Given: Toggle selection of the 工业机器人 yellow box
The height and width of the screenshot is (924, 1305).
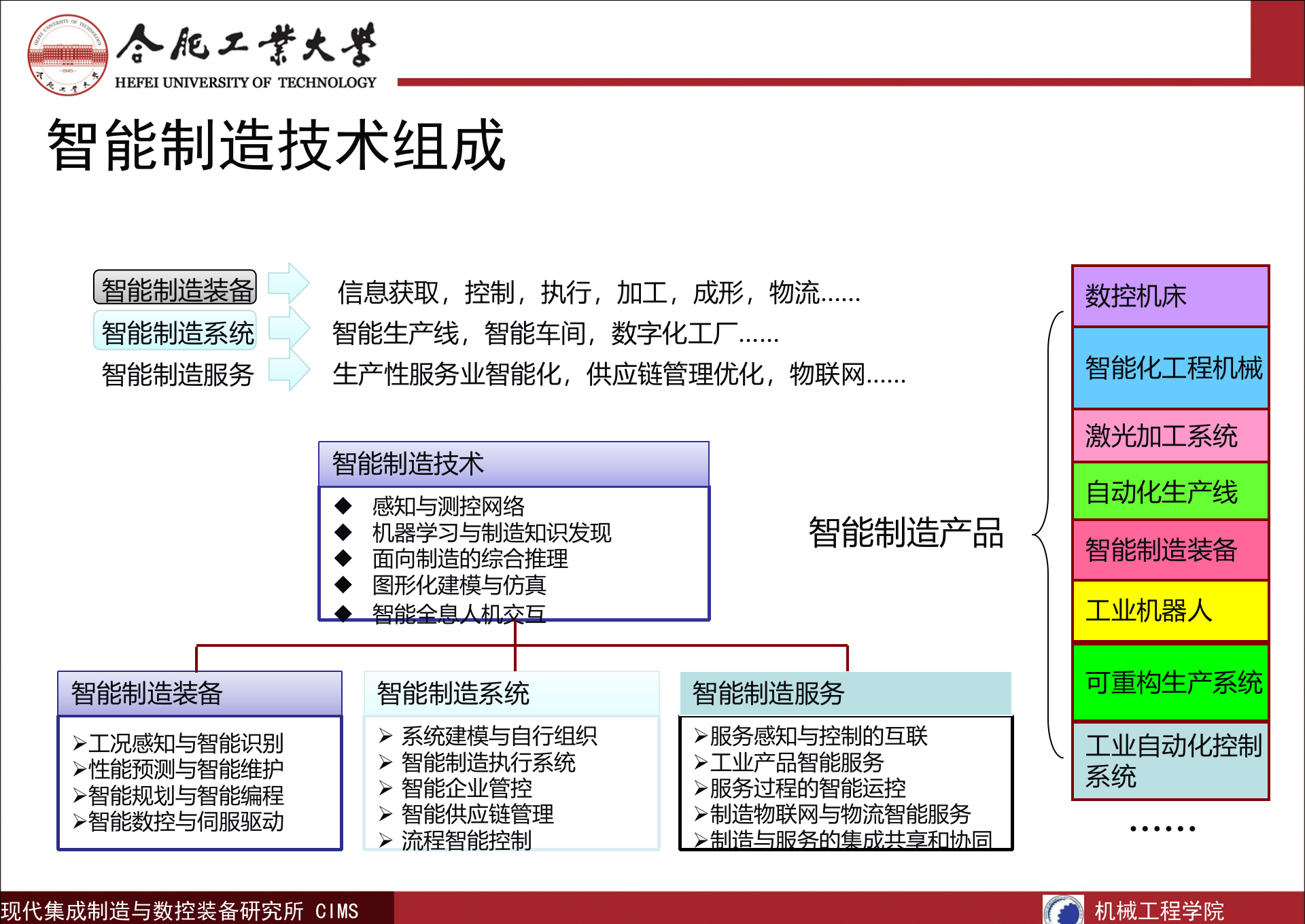Looking at the screenshot, I should 1169,611.
